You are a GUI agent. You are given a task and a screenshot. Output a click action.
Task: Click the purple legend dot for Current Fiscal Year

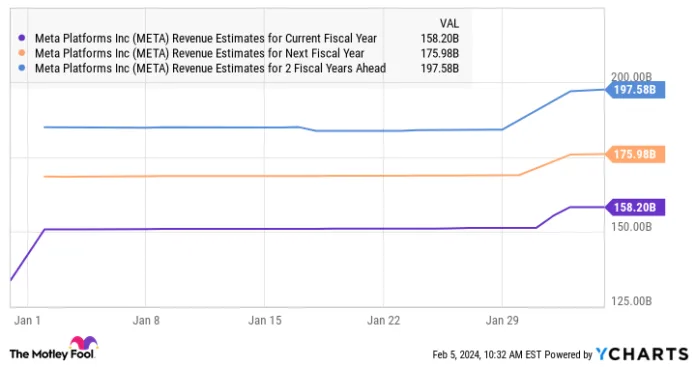click(x=21, y=38)
